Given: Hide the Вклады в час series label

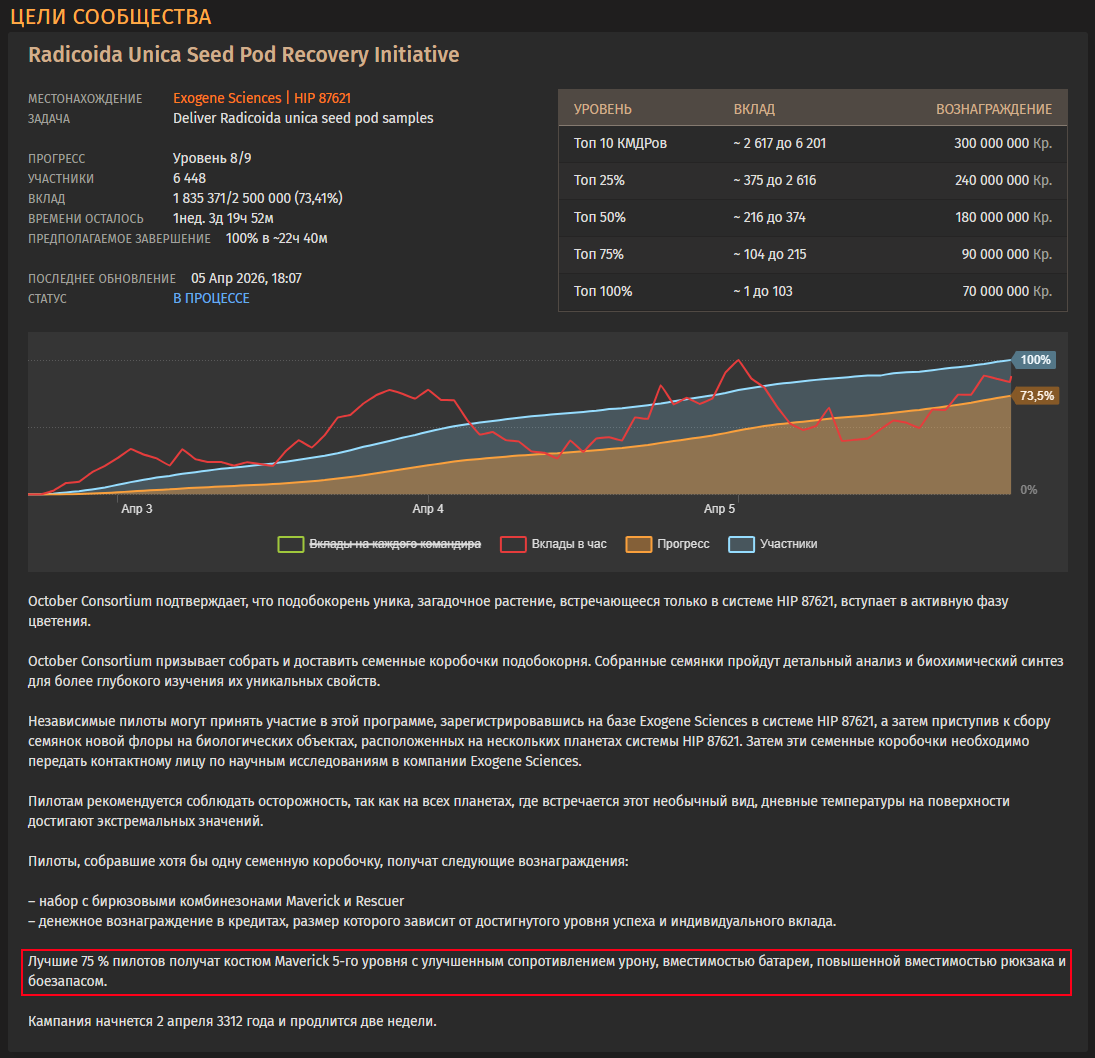Looking at the screenshot, I should (x=569, y=544).
